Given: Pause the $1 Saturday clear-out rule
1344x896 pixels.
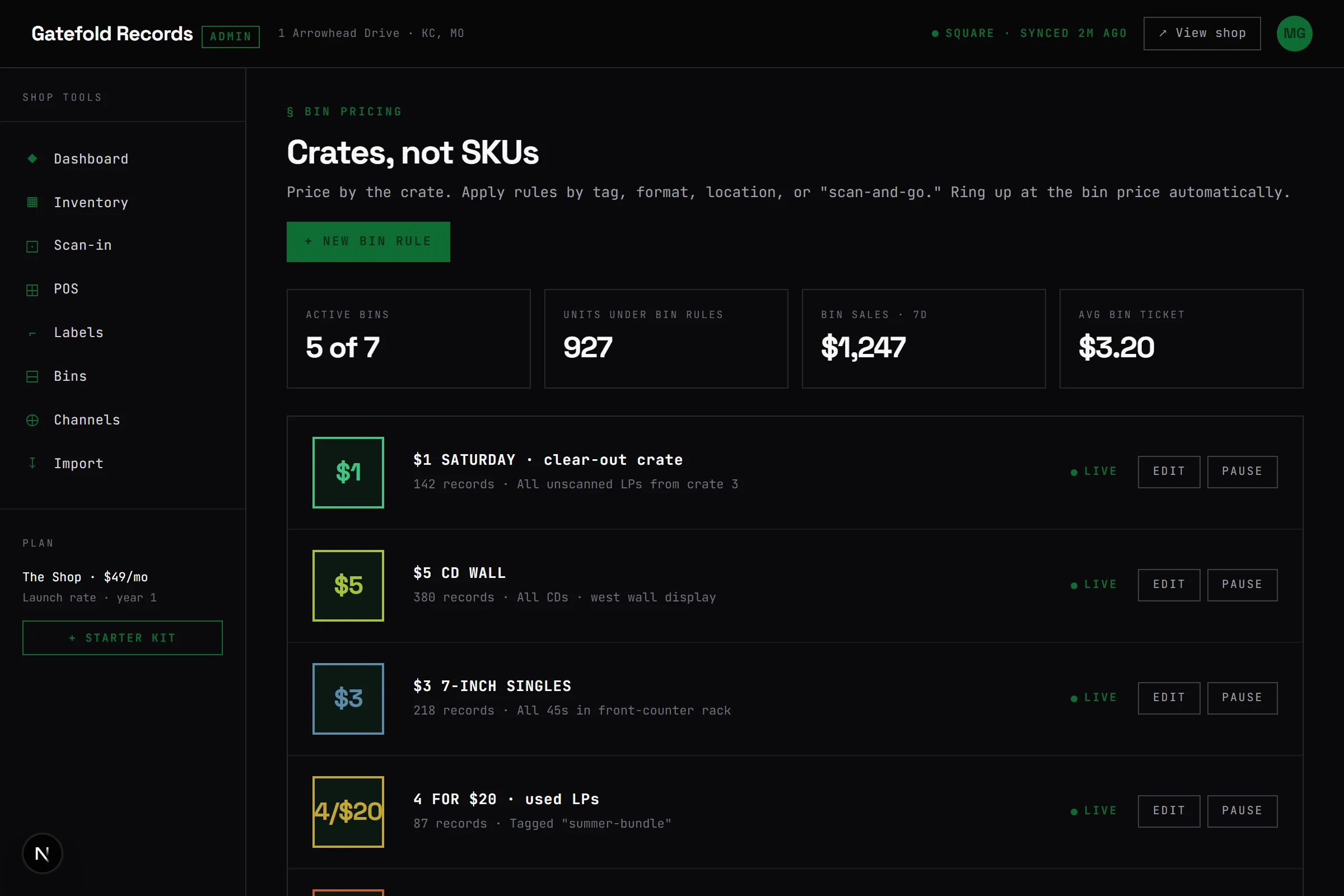Looking at the screenshot, I should point(1242,472).
